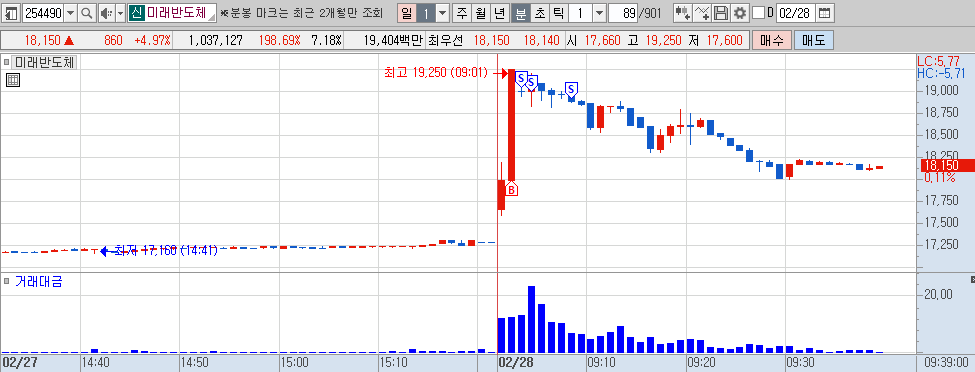Image resolution: width=975 pixels, height=372 pixels.
Task: Open the dropdown arrow next to speaker
Action: point(121,12)
